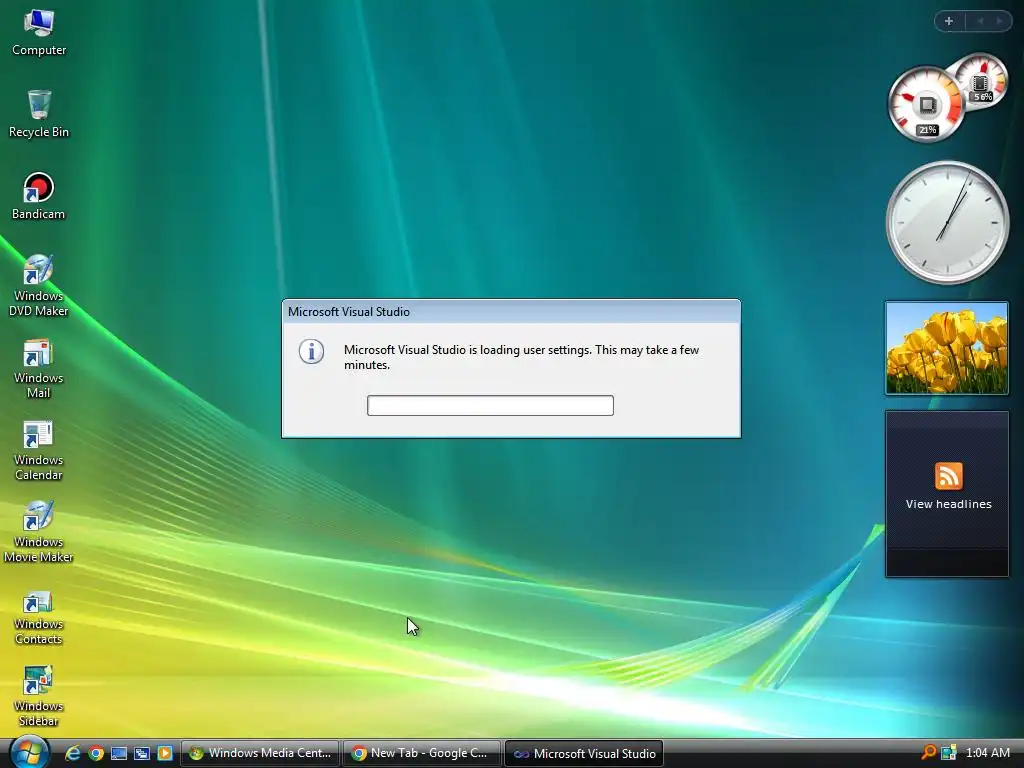Click the network icon in system tray
1024x768 pixels.
tap(949, 752)
